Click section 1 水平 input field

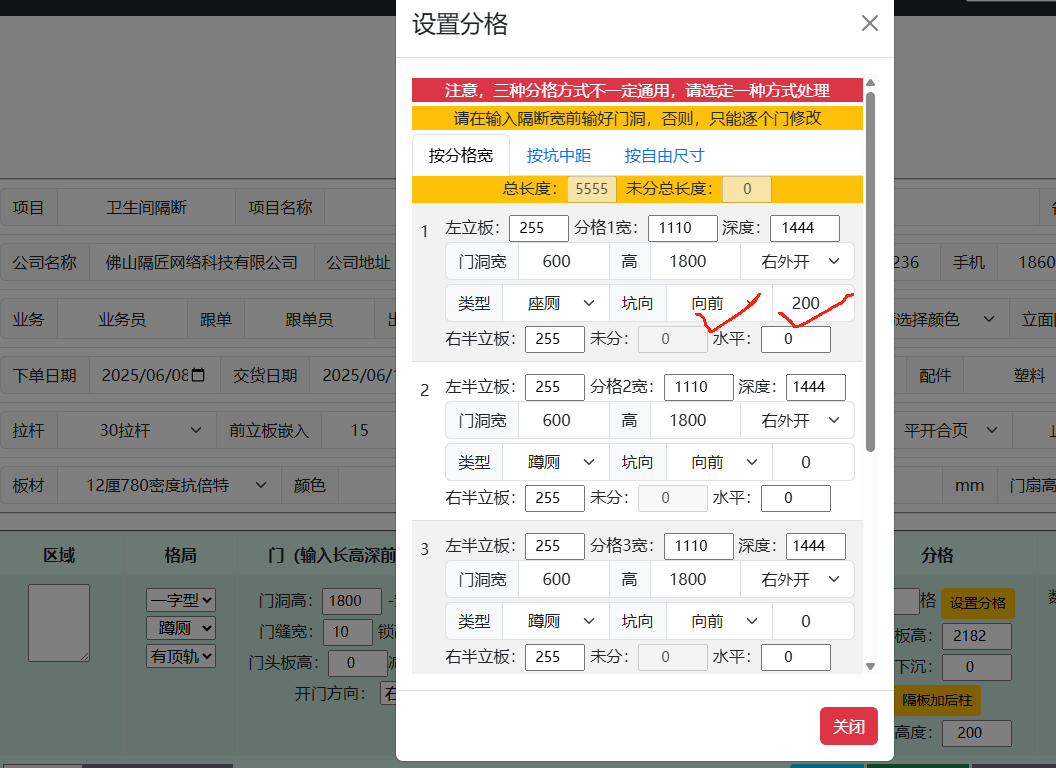coord(795,339)
